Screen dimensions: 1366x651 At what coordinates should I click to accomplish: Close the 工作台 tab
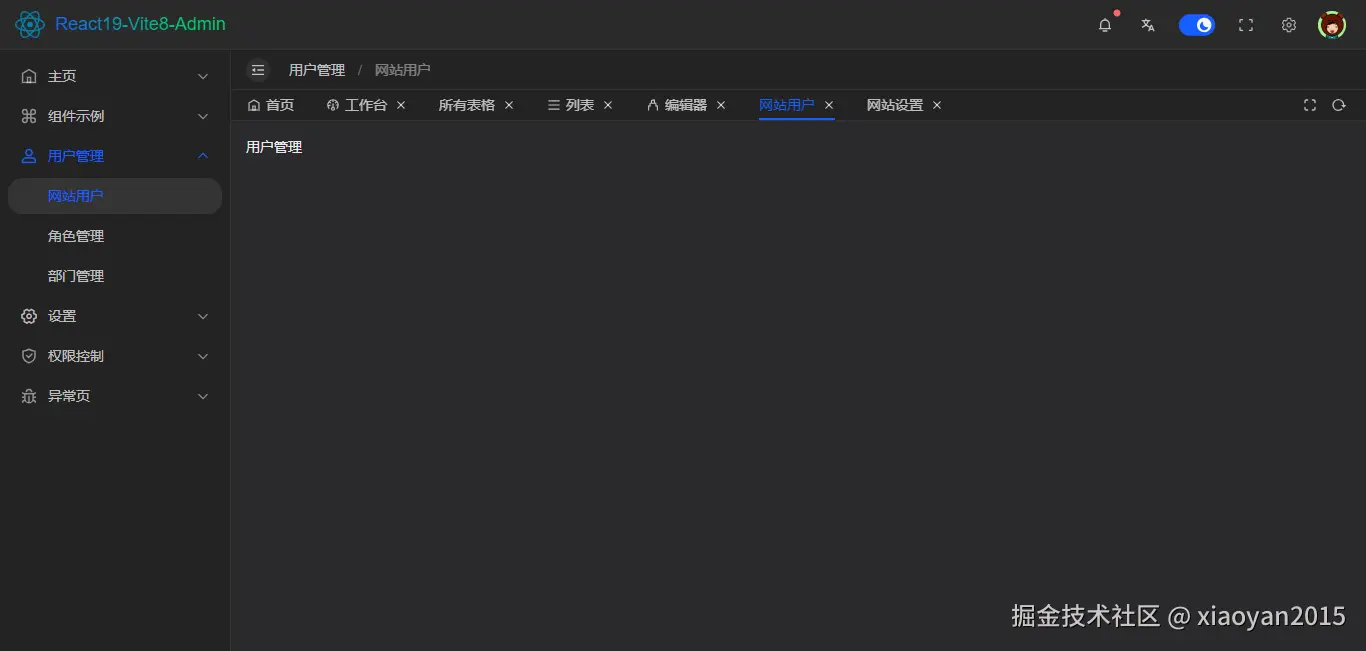(401, 105)
